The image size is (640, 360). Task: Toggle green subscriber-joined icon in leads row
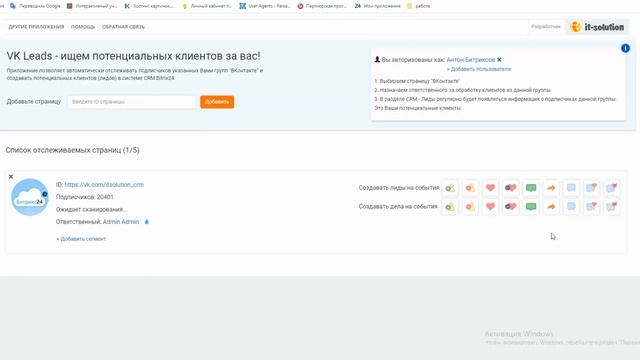pyautogui.click(x=450, y=188)
